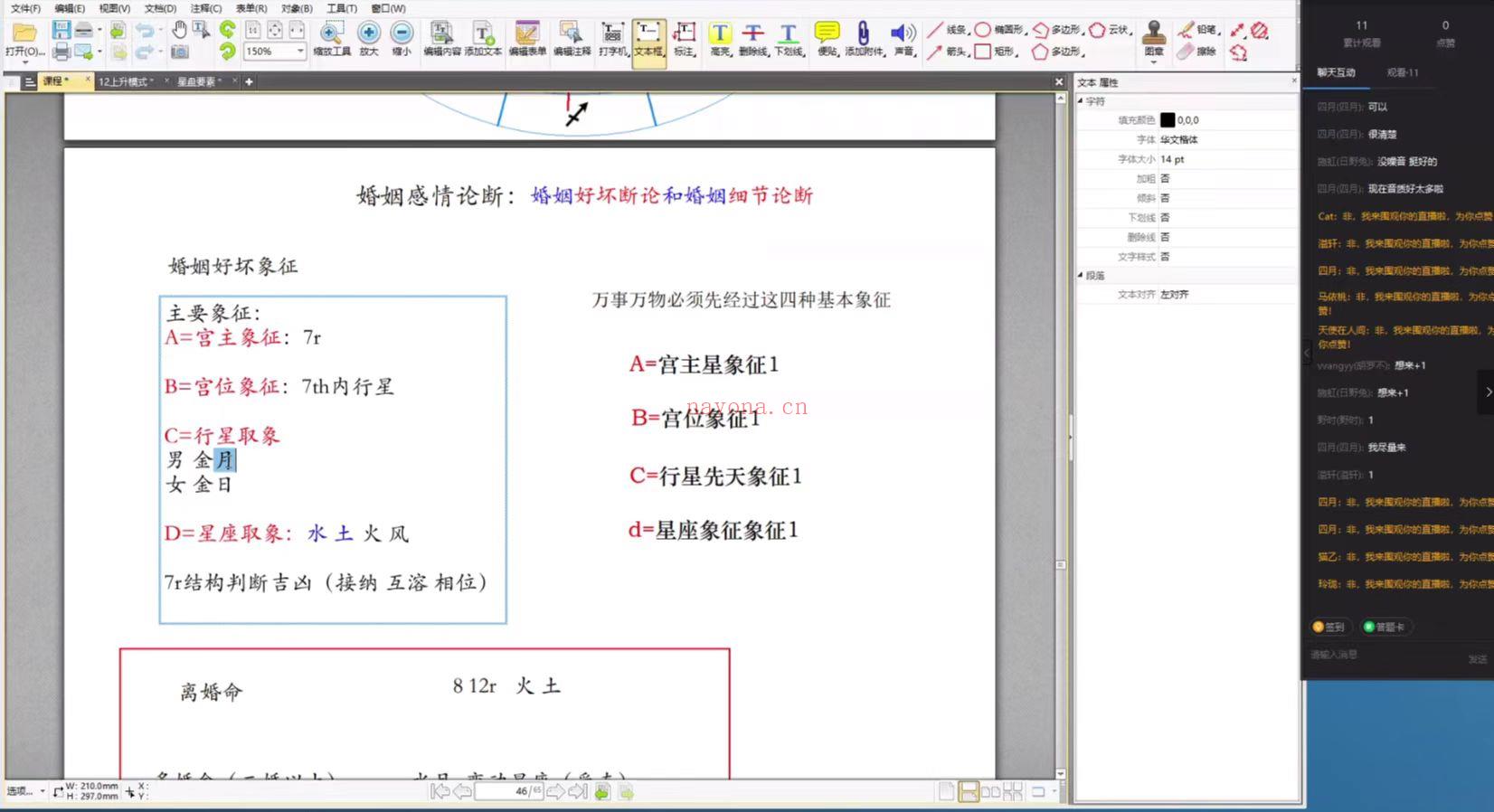
Task: Select the Add Text (添加文本) tool
Action: pyautogui.click(x=483, y=39)
